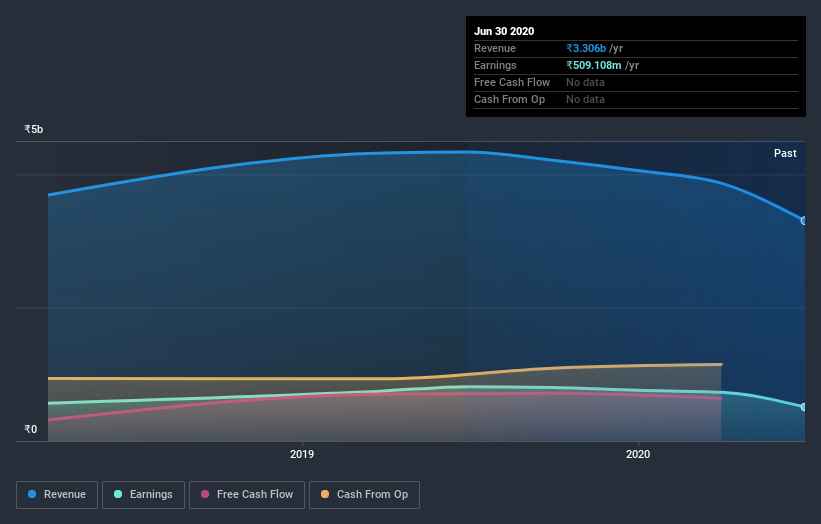
Task: Click the ₹0 y-axis label
Action: [31, 429]
